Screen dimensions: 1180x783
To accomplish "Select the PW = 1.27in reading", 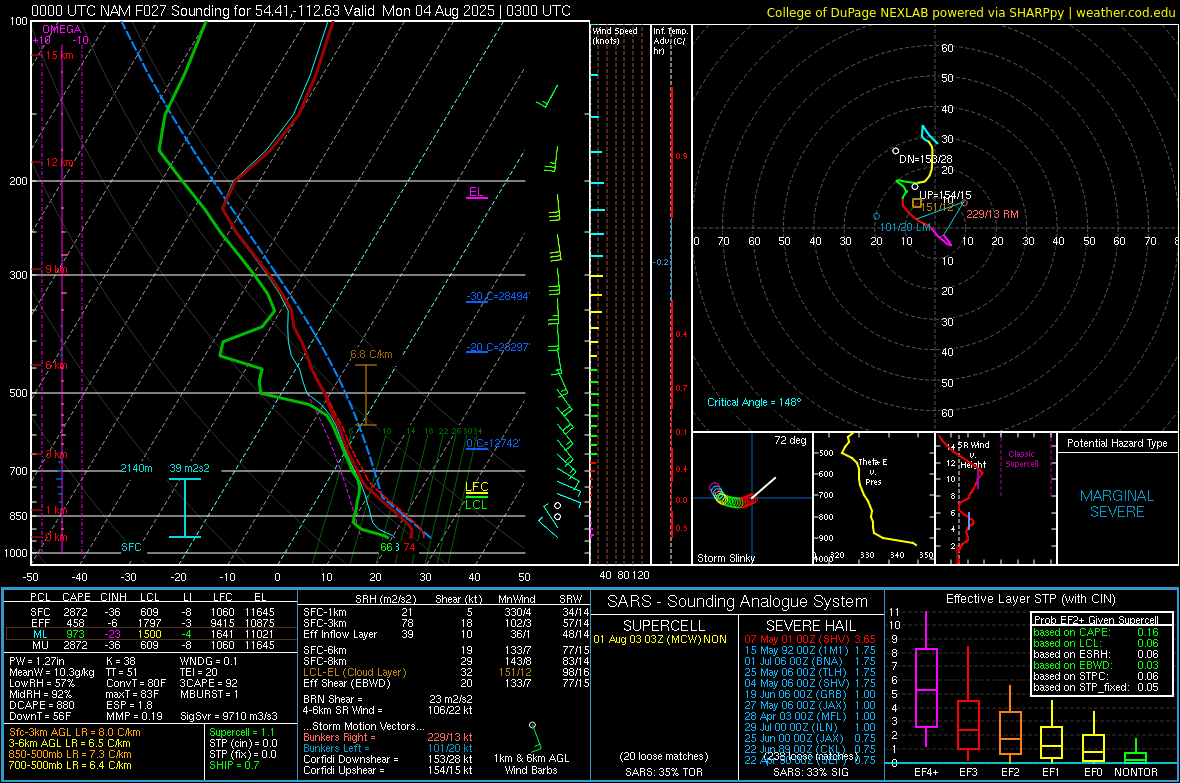I will pos(37,661).
